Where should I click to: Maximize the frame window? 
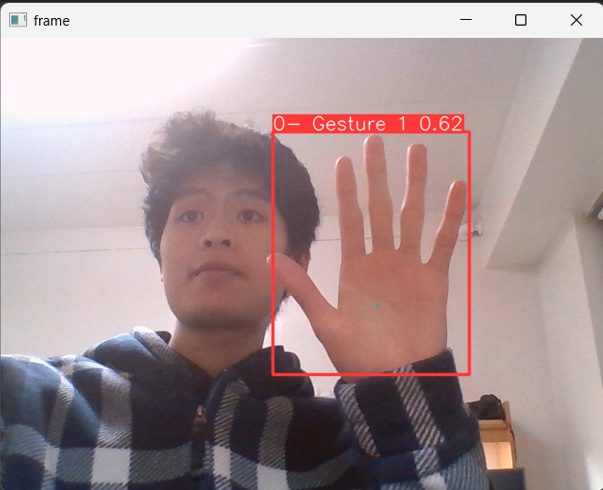point(520,20)
